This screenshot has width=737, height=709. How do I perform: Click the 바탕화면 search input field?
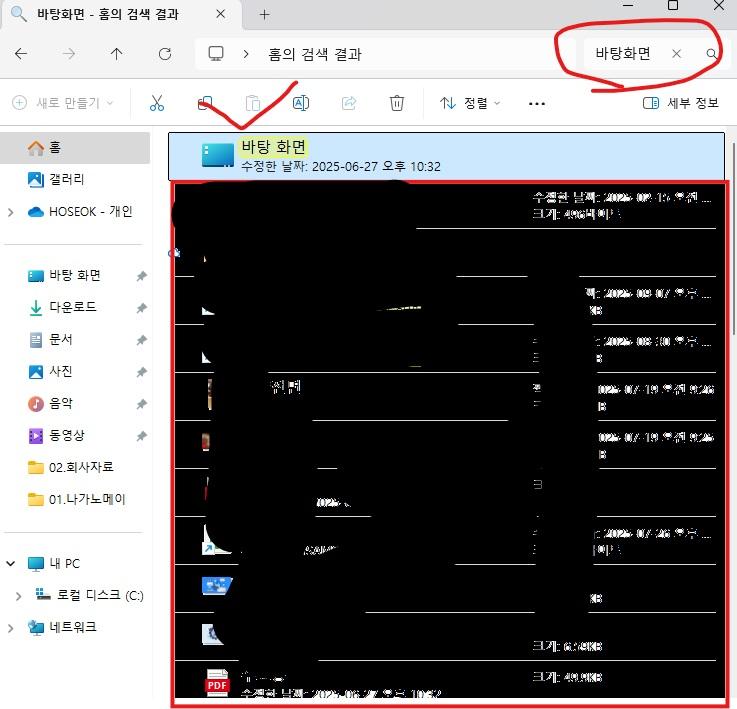point(623,54)
